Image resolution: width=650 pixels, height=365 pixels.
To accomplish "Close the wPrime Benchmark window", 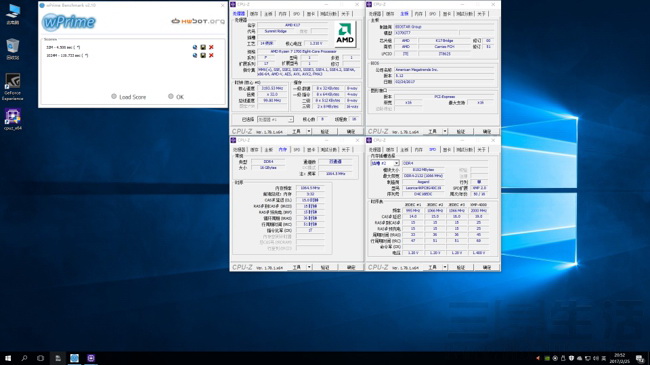I will [223, 5].
